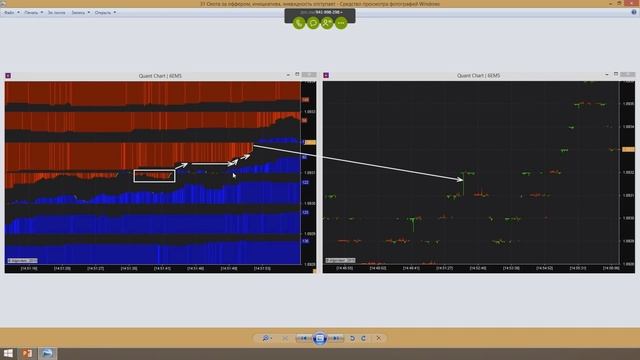Open the Открыть dropdown menu
The image size is (640, 360).
105,13
